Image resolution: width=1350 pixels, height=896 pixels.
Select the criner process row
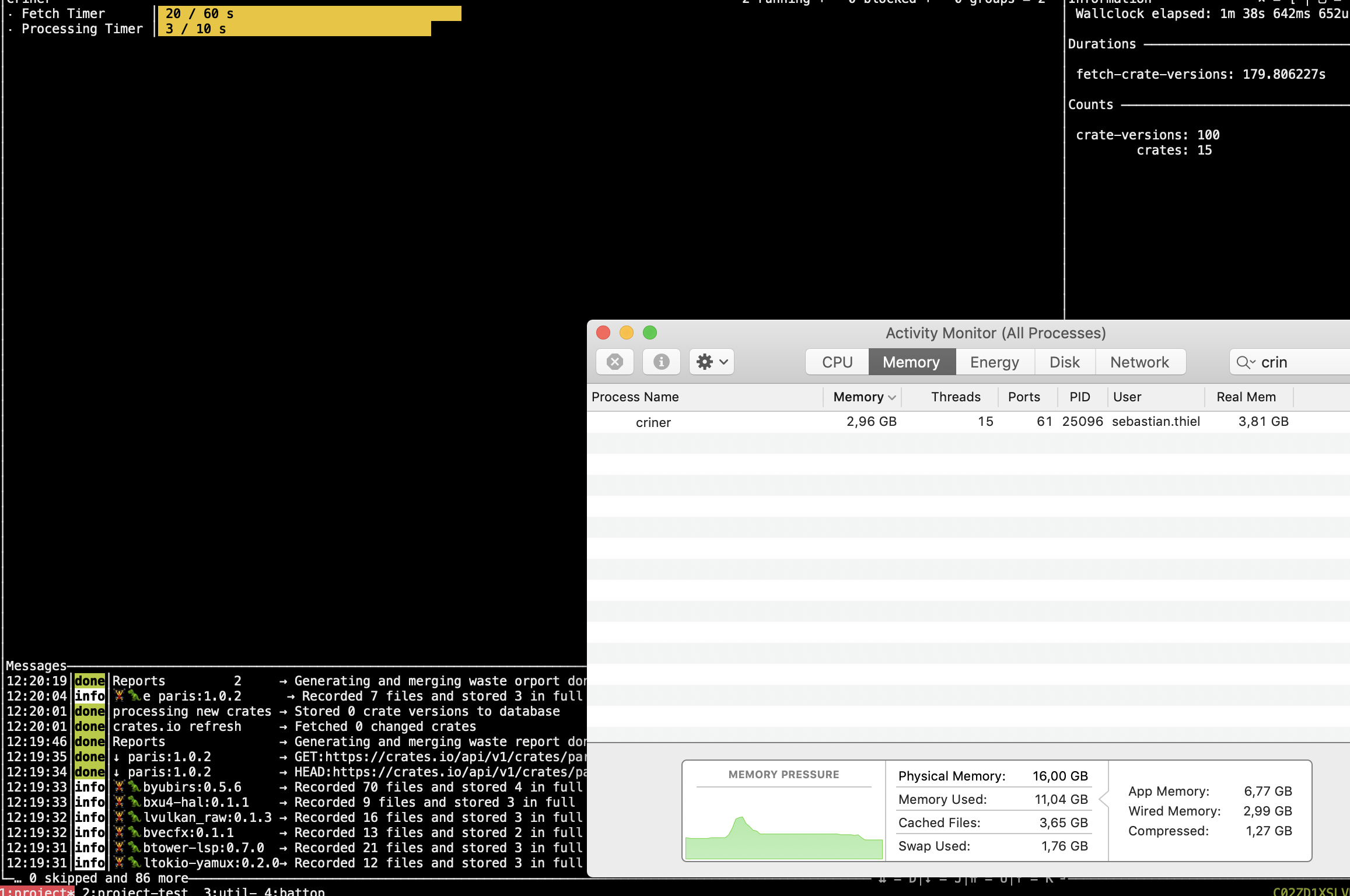(653, 421)
